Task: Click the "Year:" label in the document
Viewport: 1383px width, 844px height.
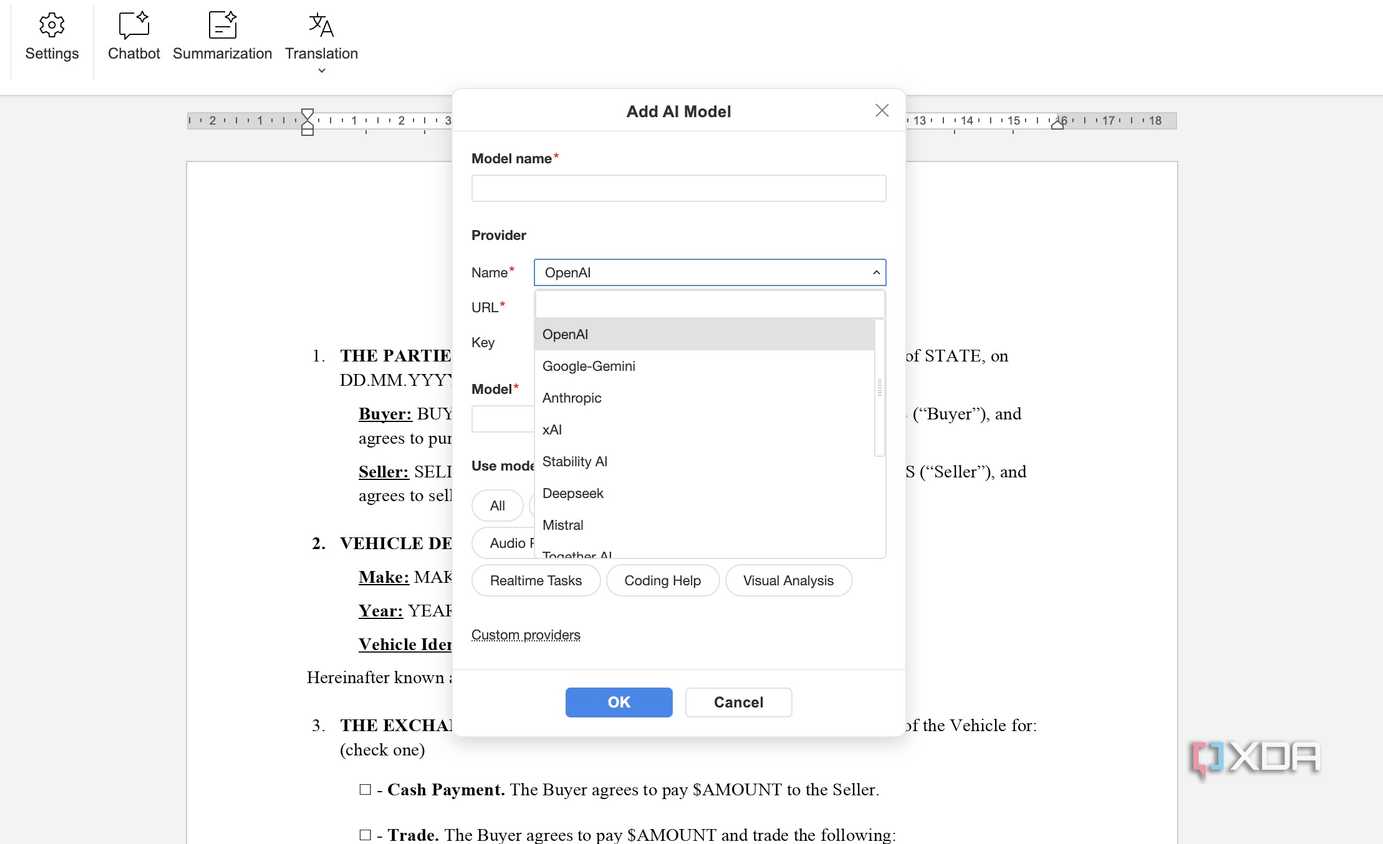Action: [381, 611]
